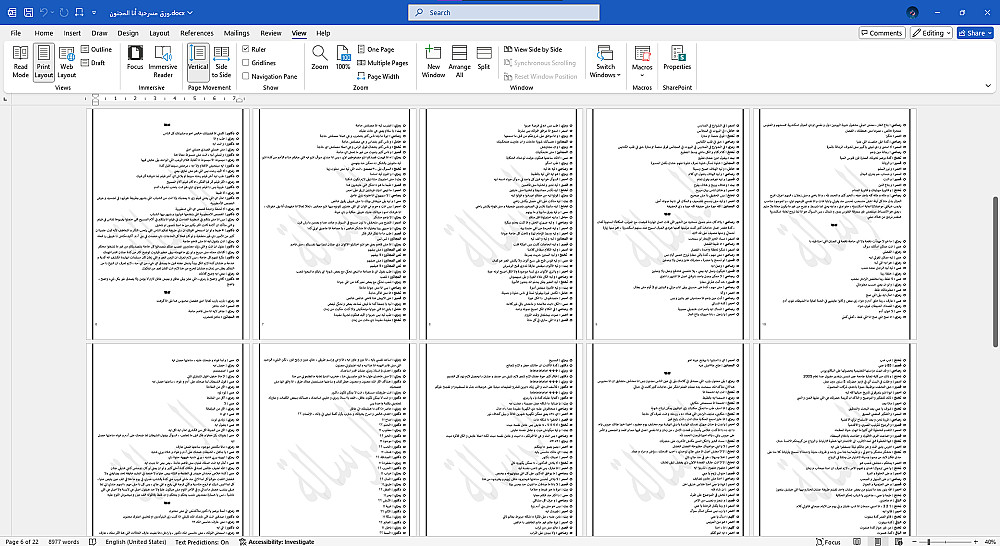
Task: Switch to Web Layout view
Action: pos(66,62)
